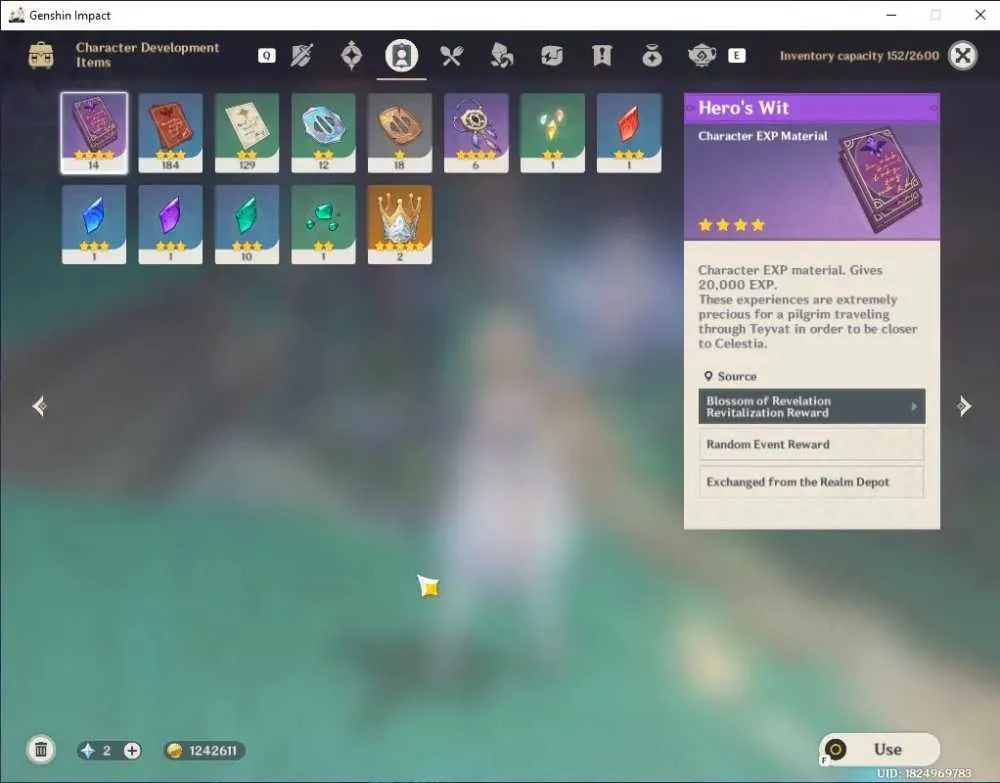Select Random Event Reward source
This screenshot has width=1000, height=783.
coord(811,444)
